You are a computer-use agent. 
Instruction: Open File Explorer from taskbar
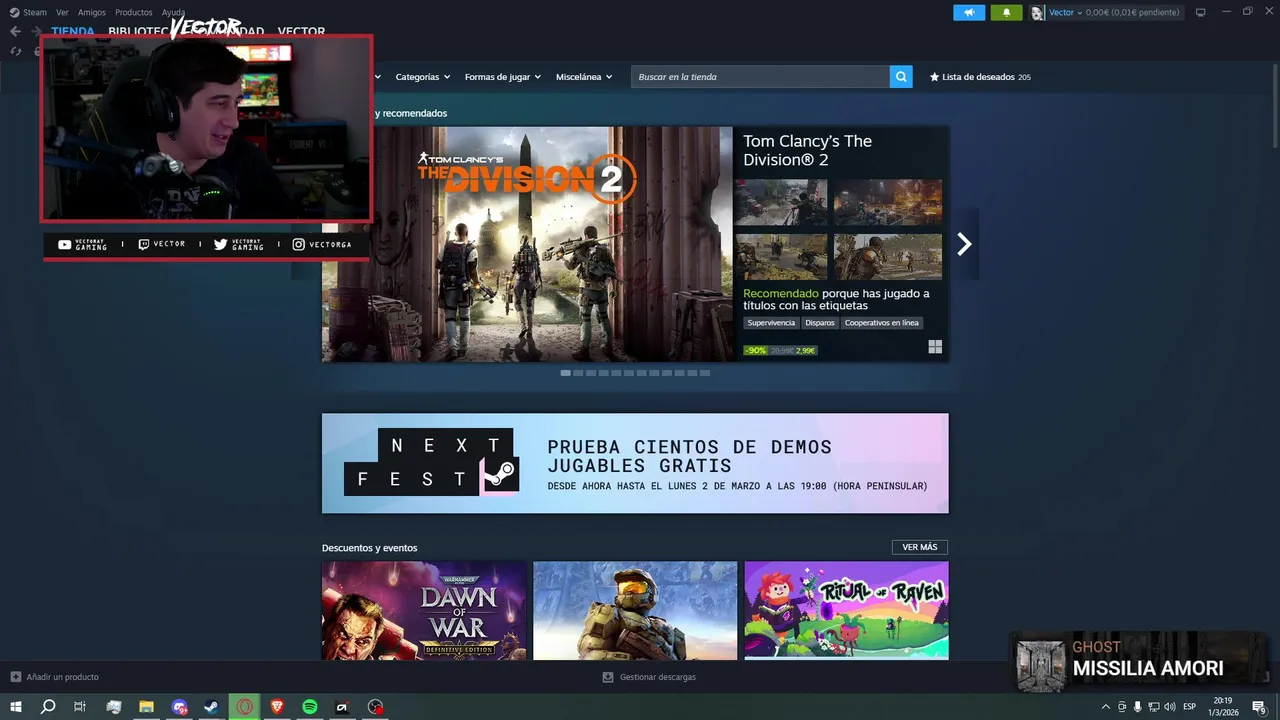pos(146,707)
